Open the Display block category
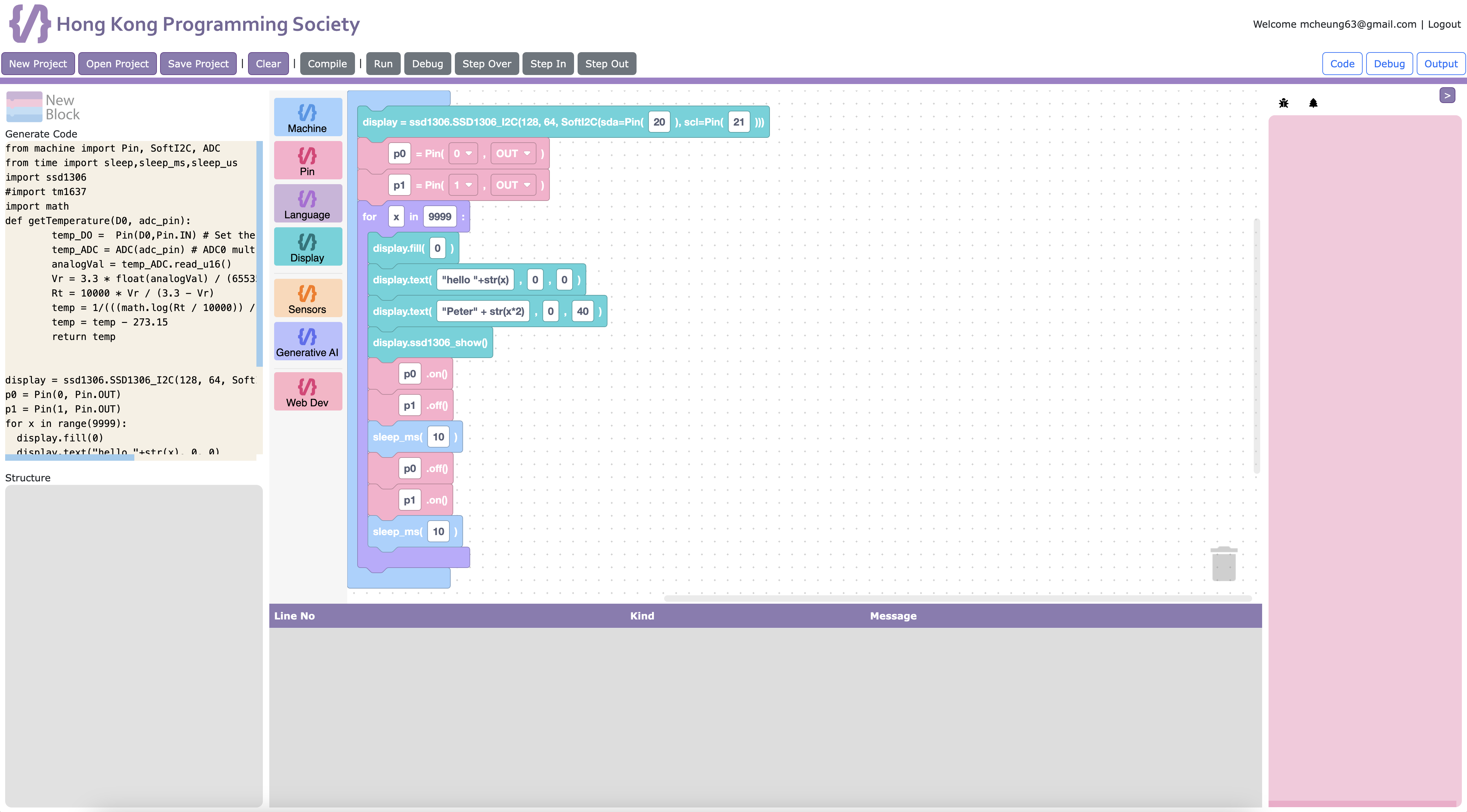Viewport: 1467px width, 812px height. (x=308, y=247)
